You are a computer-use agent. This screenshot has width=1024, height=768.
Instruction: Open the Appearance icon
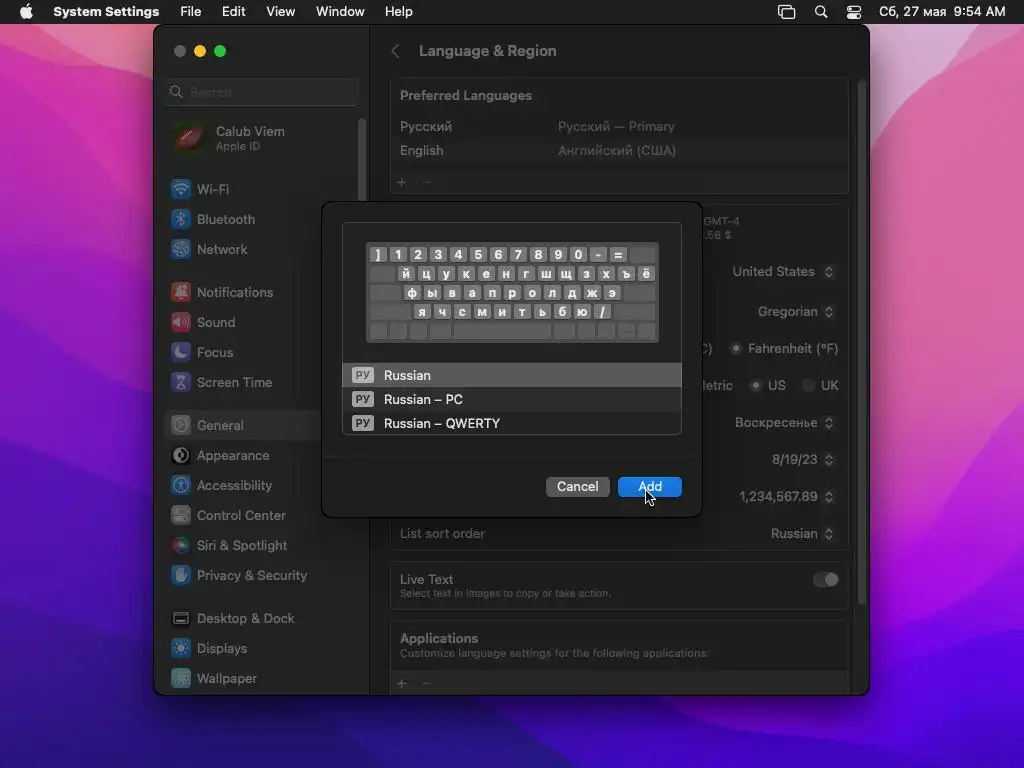[x=181, y=455]
